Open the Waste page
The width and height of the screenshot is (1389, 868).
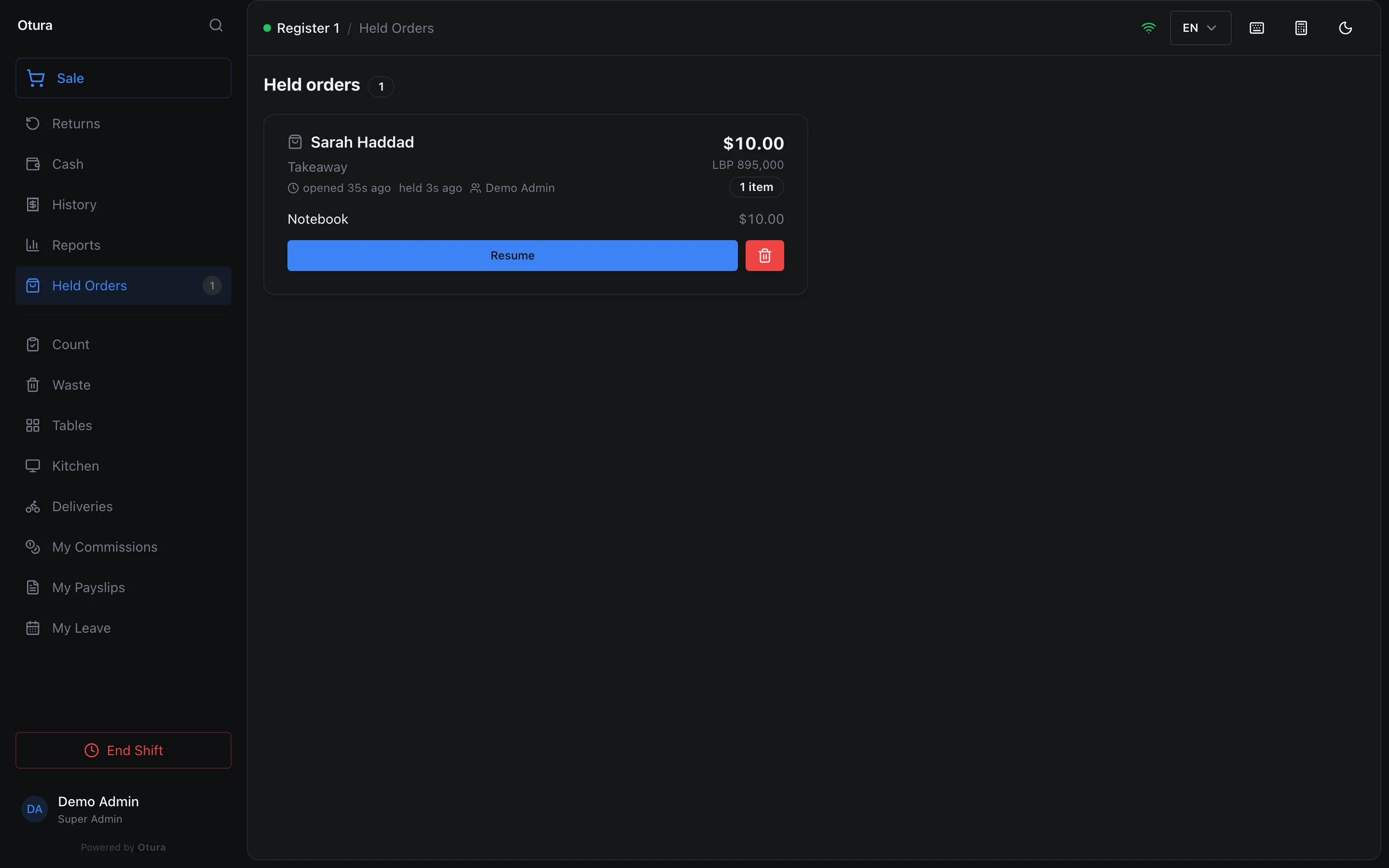click(x=123, y=385)
